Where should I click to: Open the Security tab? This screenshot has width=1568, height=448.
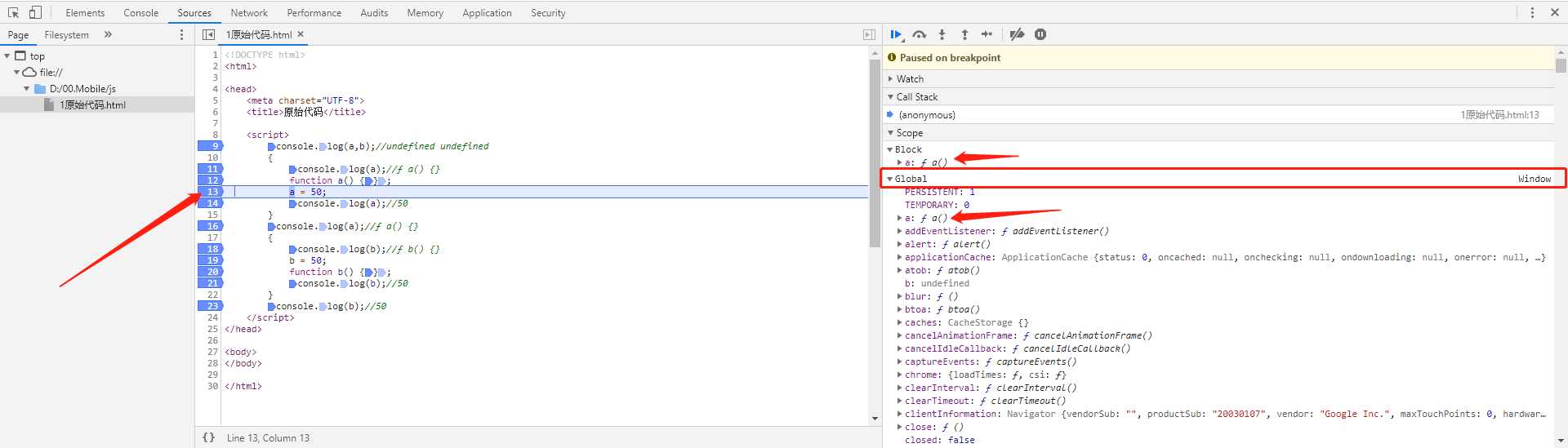click(x=548, y=13)
